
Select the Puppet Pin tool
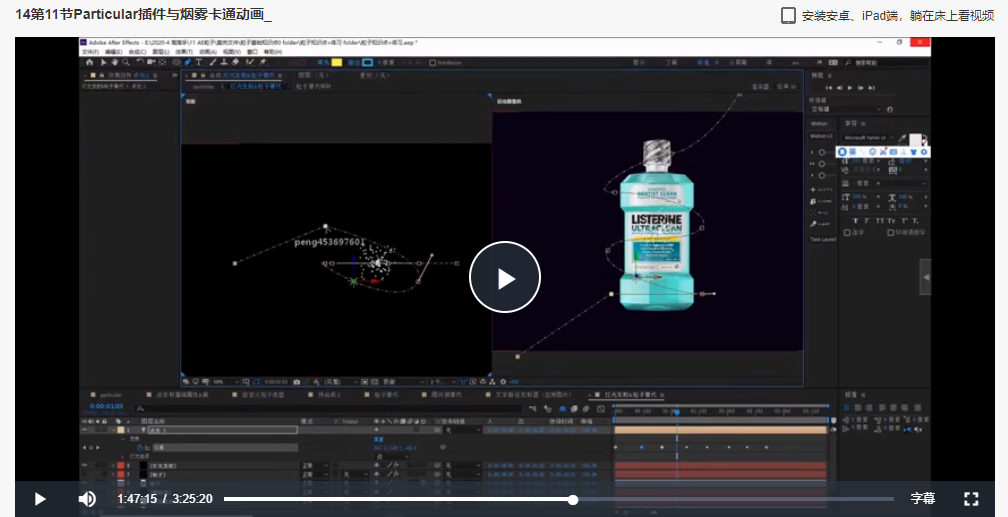[263, 62]
